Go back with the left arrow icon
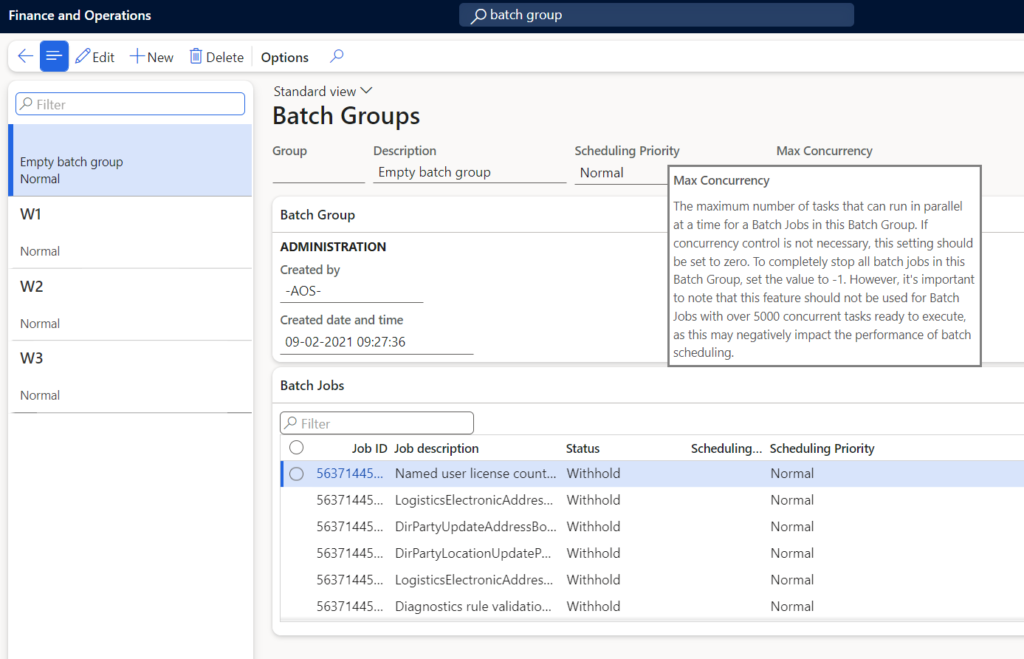The width and height of the screenshot is (1024, 659). coord(25,56)
